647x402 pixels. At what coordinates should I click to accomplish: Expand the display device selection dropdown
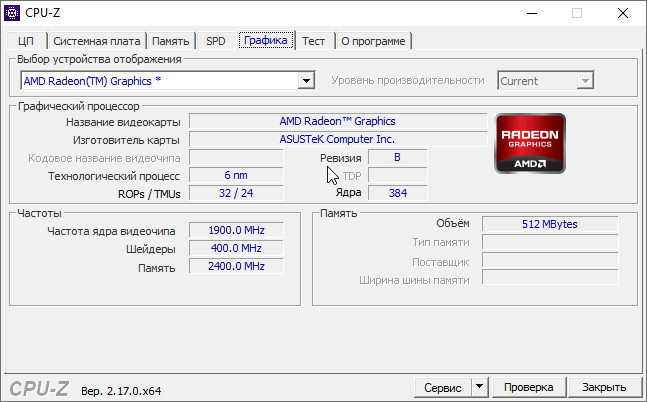[x=306, y=81]
